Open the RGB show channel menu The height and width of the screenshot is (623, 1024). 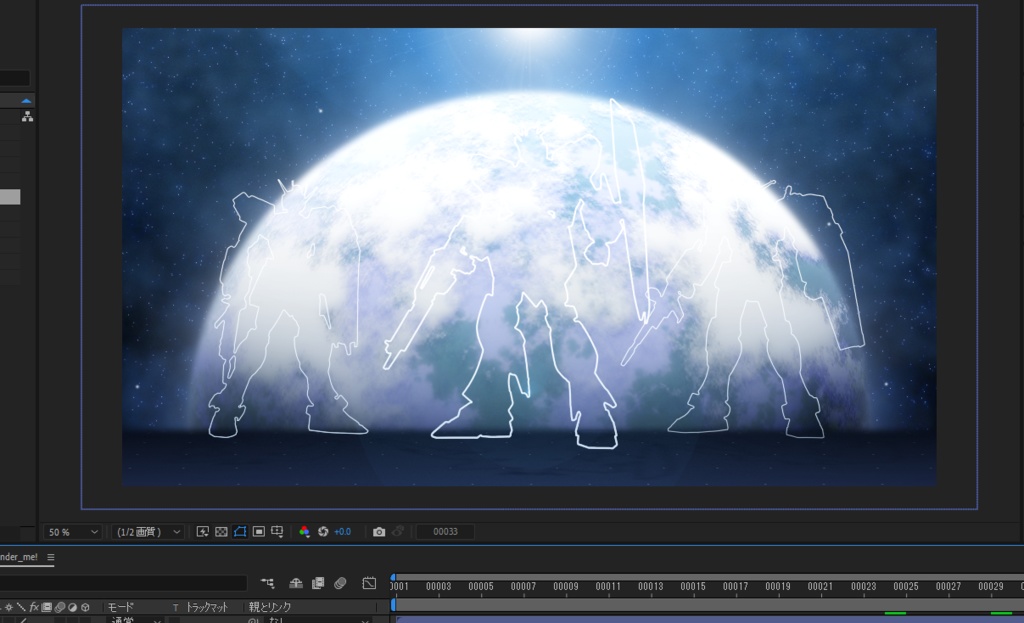click(304, 532)
